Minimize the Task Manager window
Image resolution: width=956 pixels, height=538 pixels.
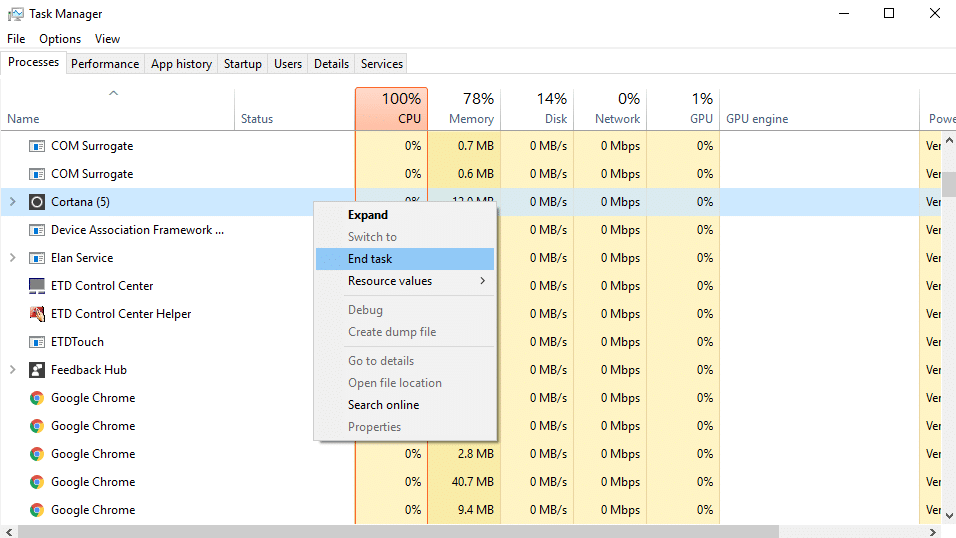[x=844, y=13]
